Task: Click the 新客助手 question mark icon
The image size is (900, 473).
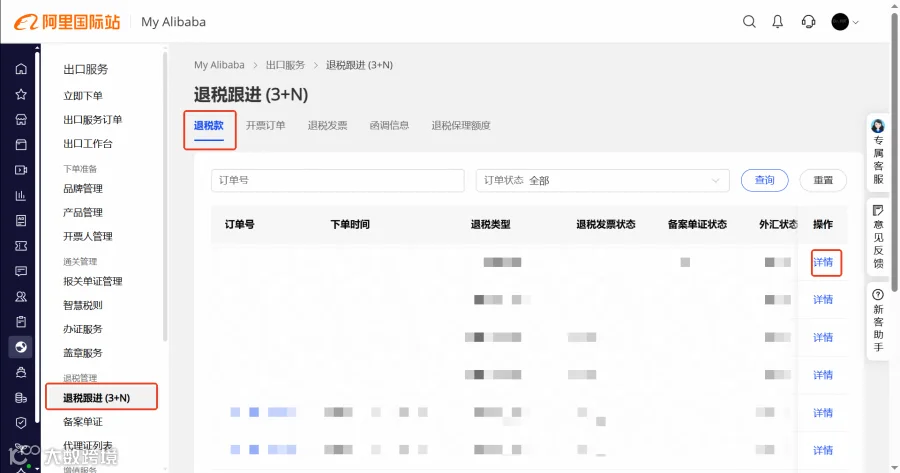Action: 878,295
